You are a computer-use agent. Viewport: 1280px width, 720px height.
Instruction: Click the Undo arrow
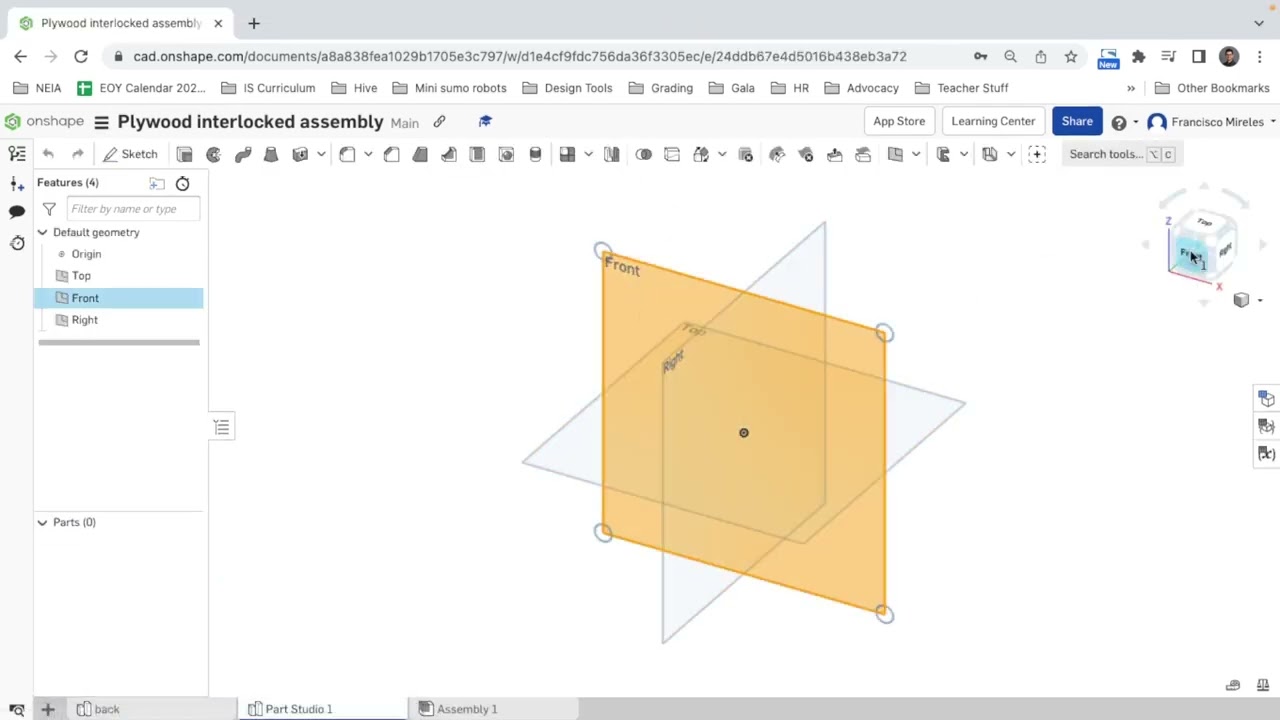click(x=48, y=154)
